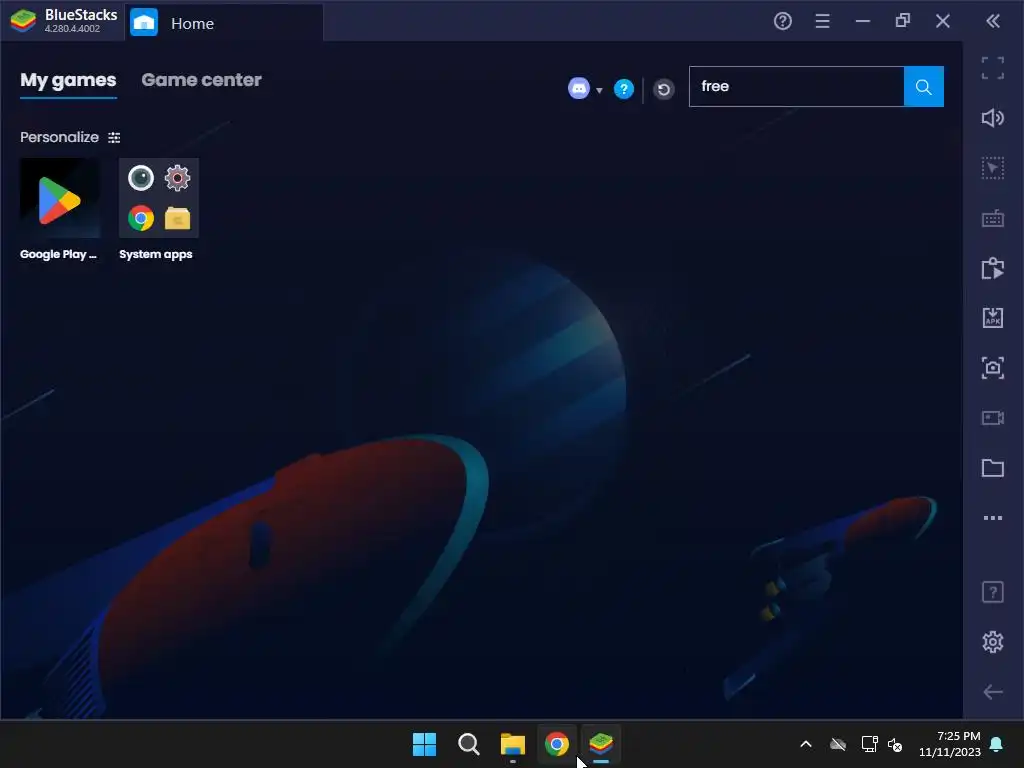The height and width of the screenshot is (768, 1024).
Task: Click the cloud sync tray icon
Action: tap(838, 744)
